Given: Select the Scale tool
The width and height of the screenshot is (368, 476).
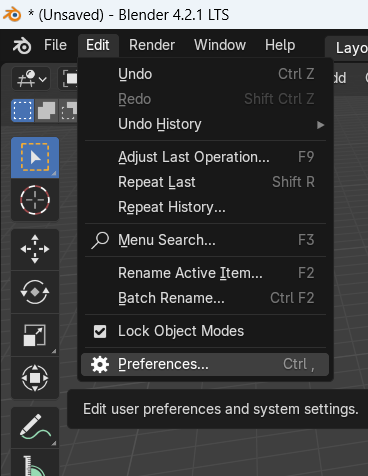Looking at the screenshot, I should pyautogui.click(x=35, y=335).
